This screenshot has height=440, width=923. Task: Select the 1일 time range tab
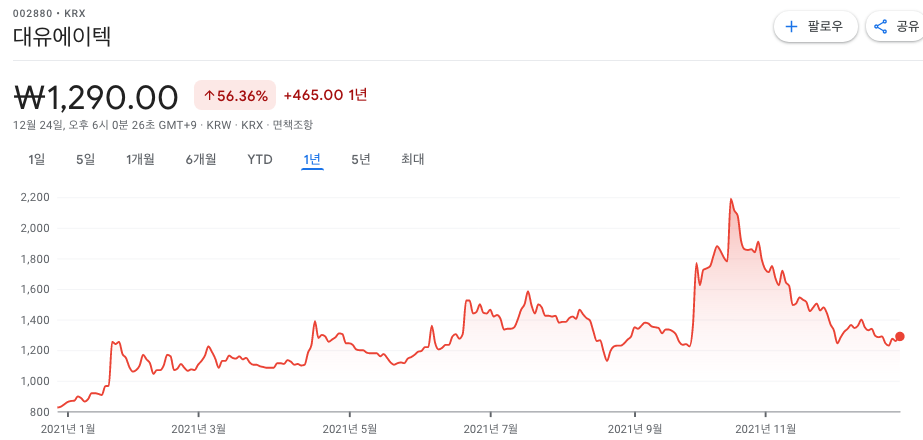point(36,159)
